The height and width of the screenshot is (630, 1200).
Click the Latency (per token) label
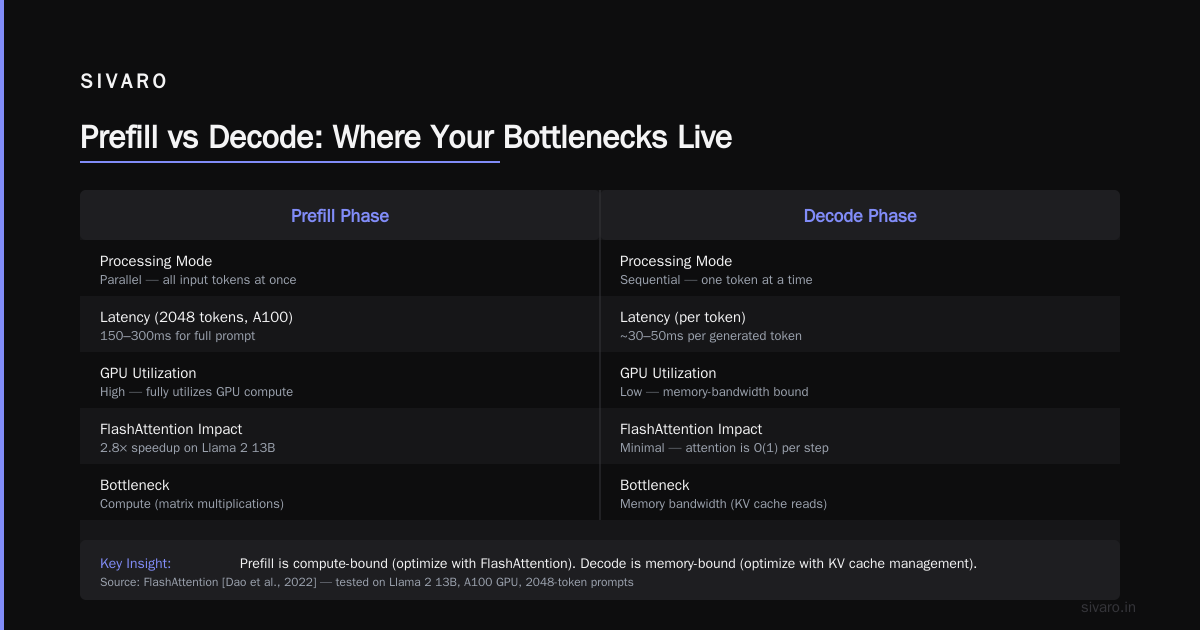(683, 317)
